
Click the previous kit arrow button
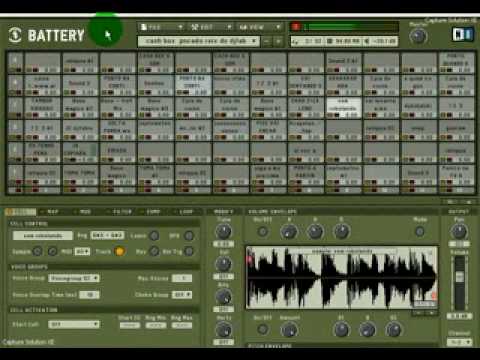click(267, 41)
